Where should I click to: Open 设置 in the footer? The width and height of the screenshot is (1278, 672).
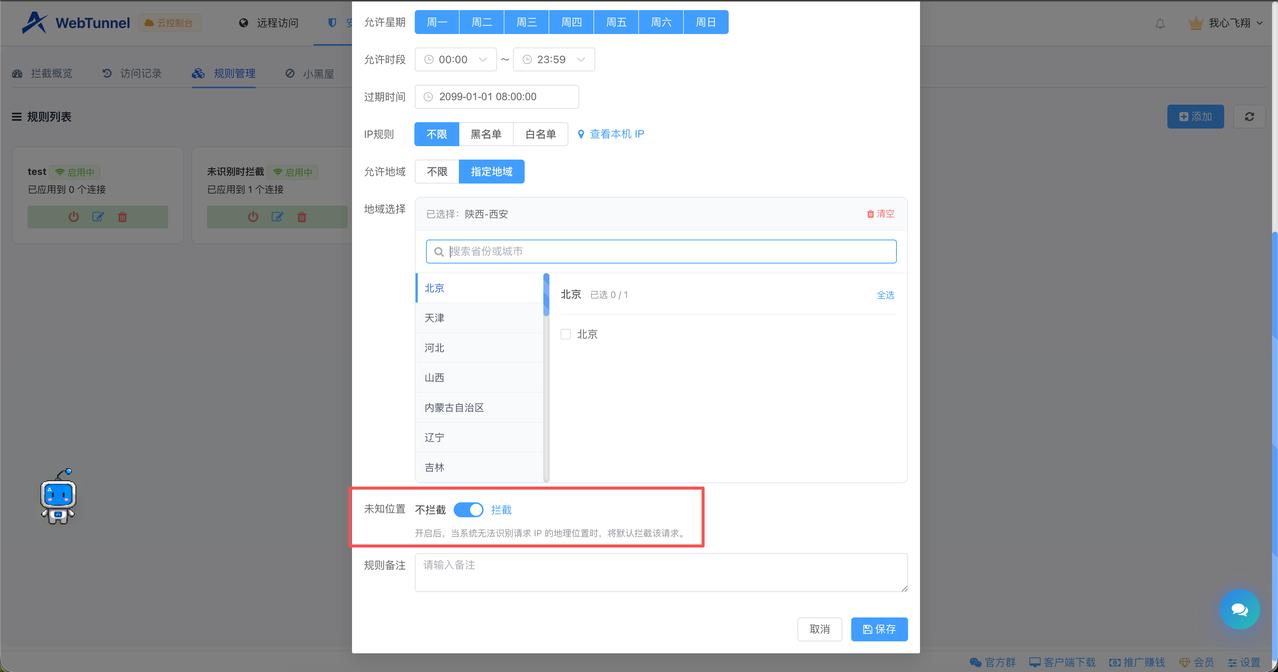point(1244,662)
